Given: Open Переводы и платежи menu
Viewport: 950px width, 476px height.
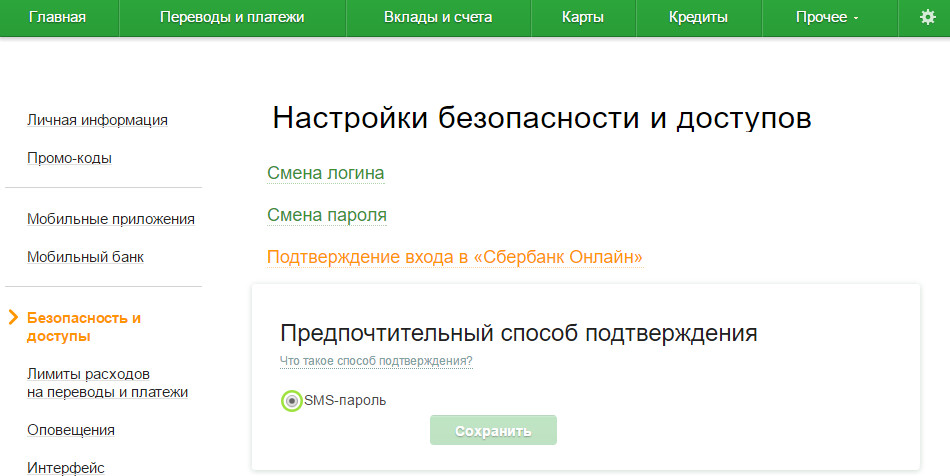Looking at the screenshot, I should 232,17.
